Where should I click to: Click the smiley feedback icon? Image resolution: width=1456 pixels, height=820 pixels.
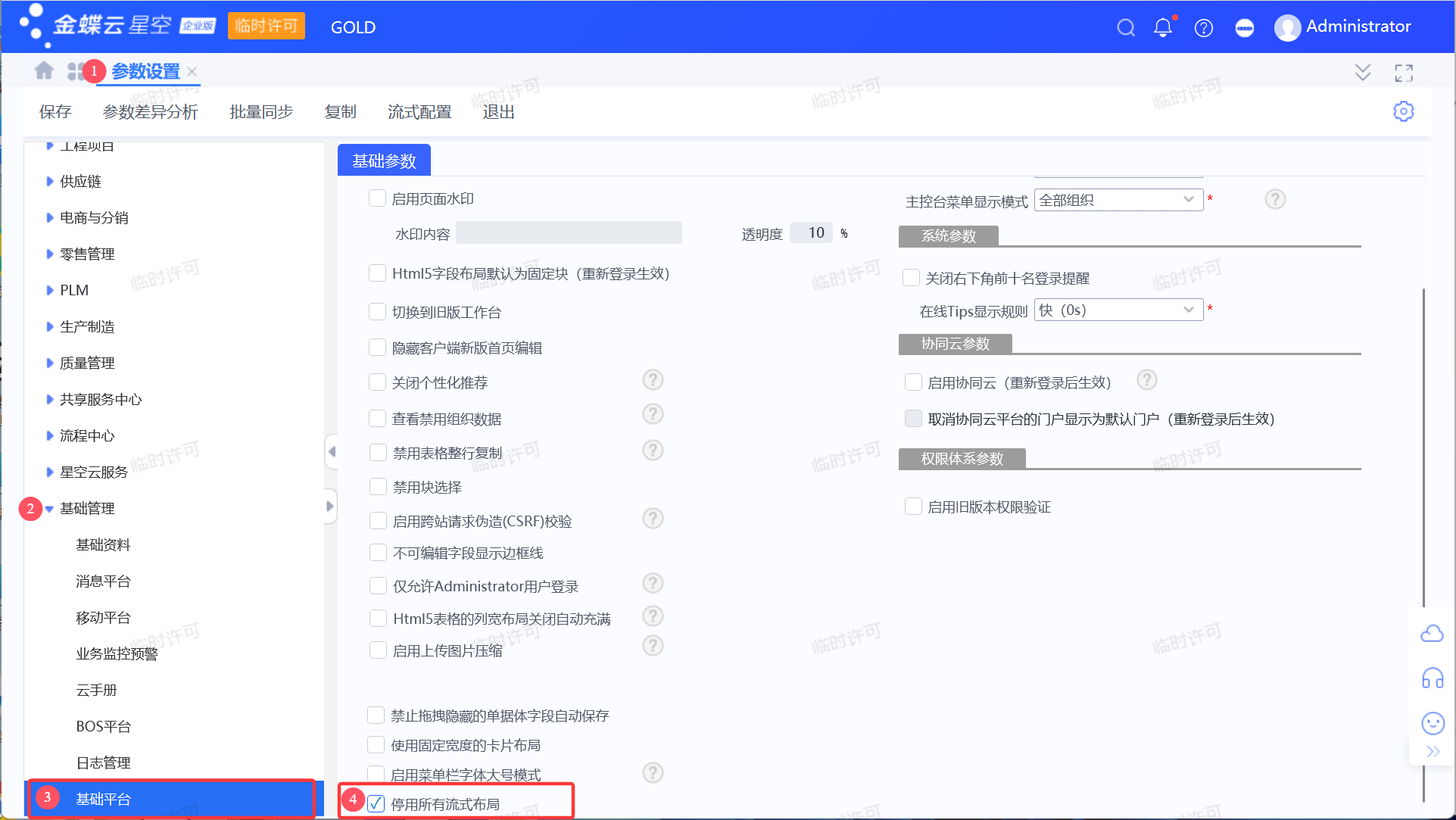[x=1432, y=723]
